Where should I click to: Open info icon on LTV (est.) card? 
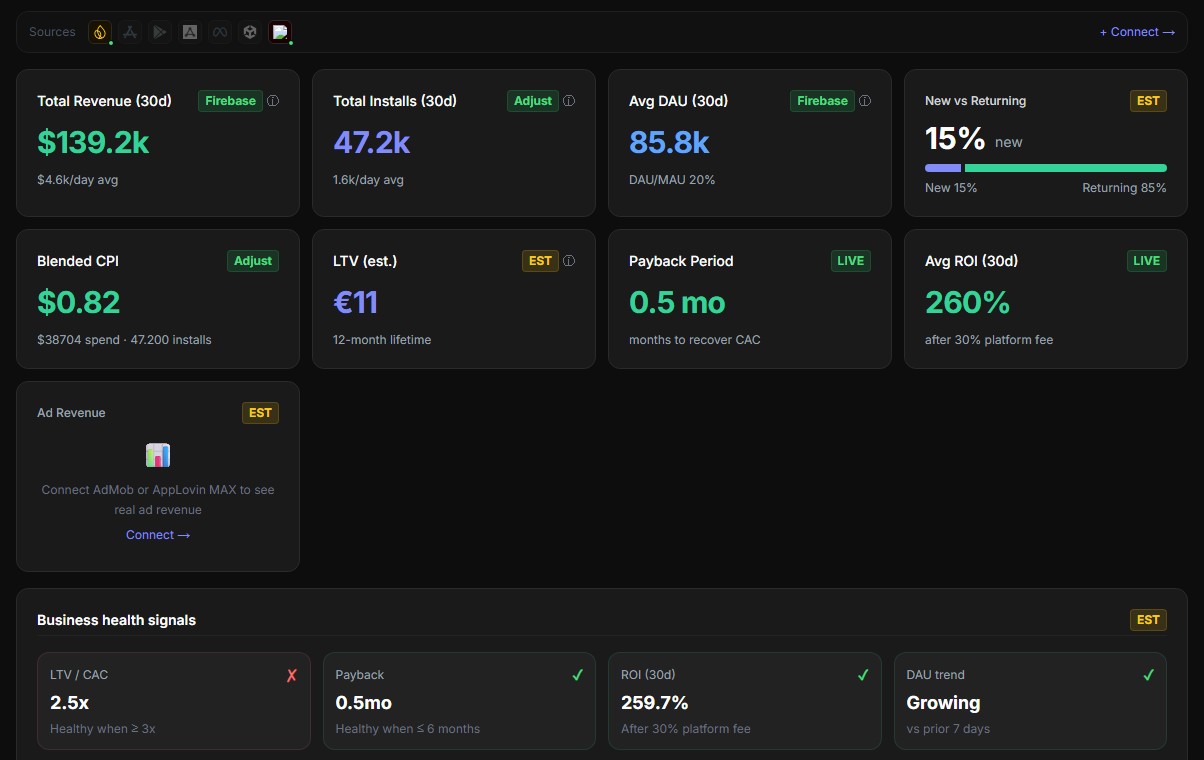coord(569,261)
